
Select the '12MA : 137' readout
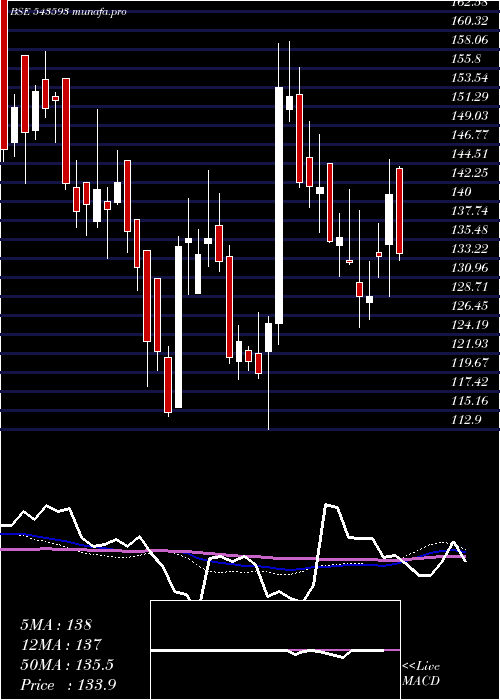[61, 645]
